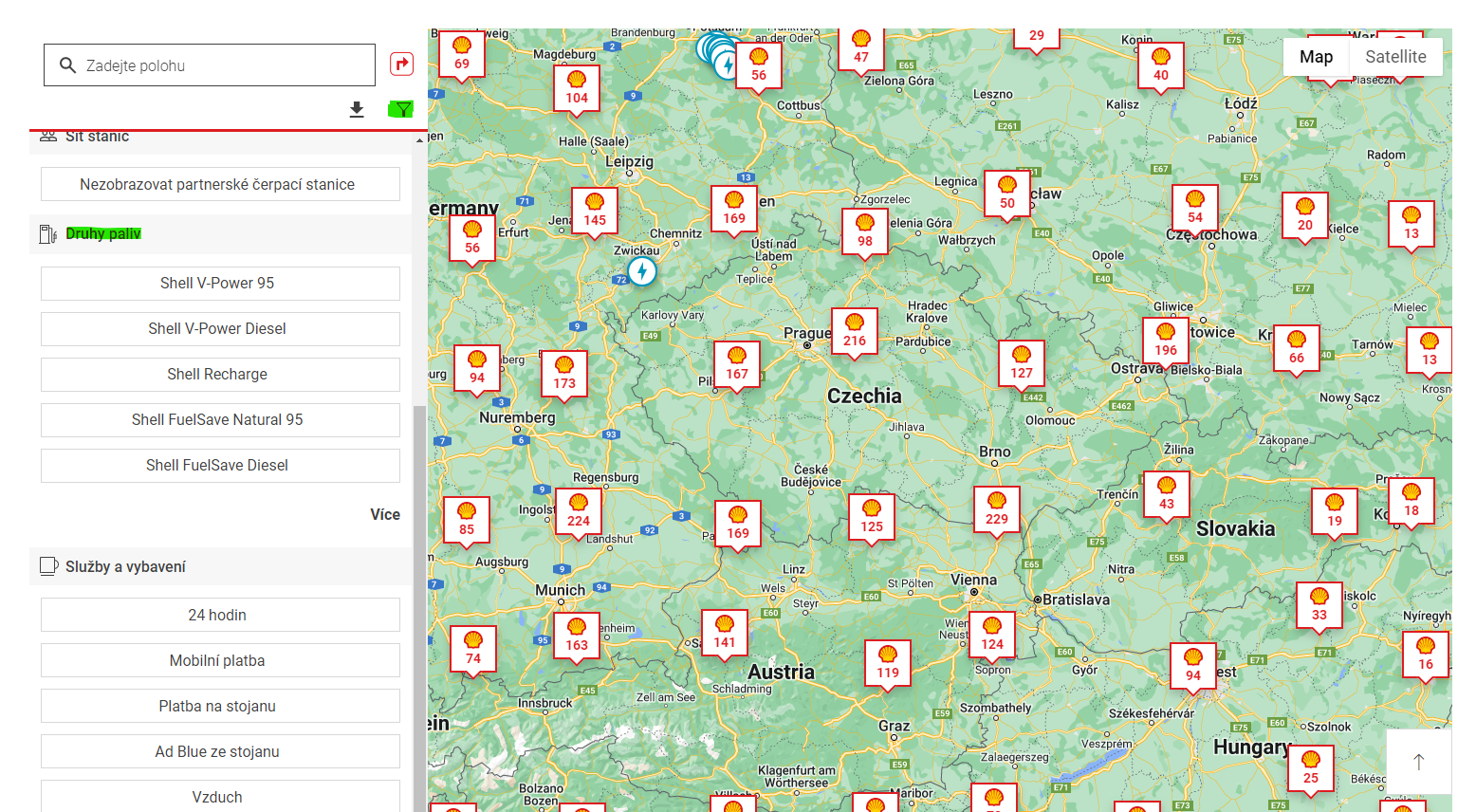Image resolution: width=1476 pixels, height=812 pixels.
Task: Toggle Shell FuelSave Diesel filter
Action: coord(220,466)
